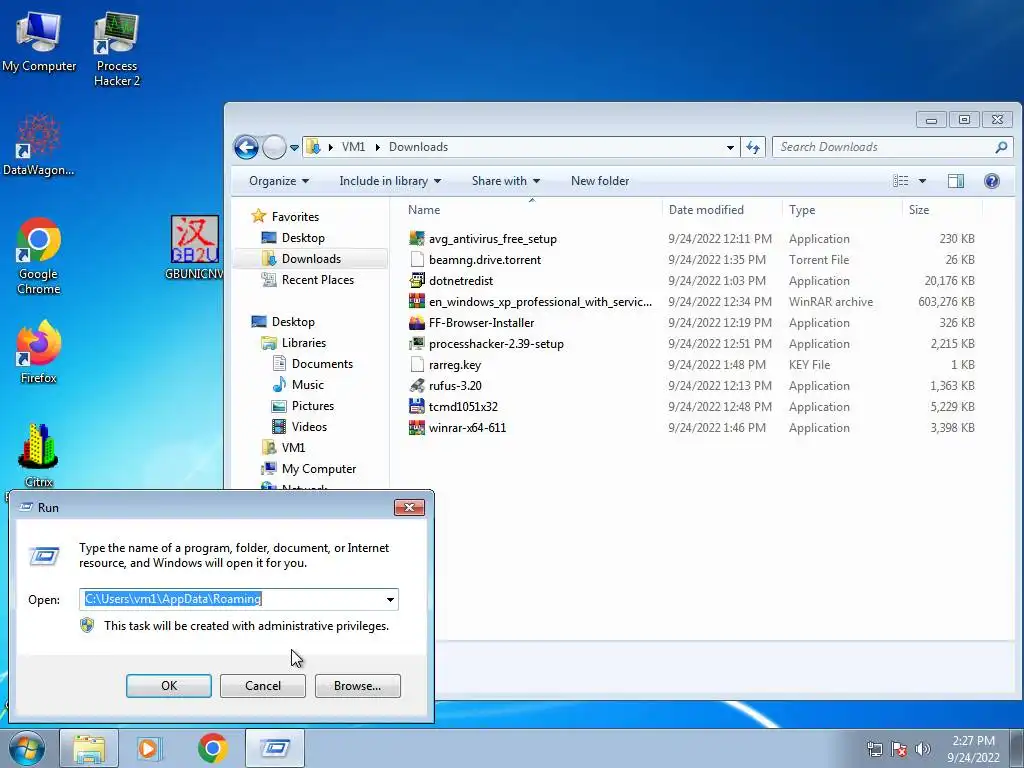
Task: Select the beamng.drive.torrent file
Action: (485, 260)
